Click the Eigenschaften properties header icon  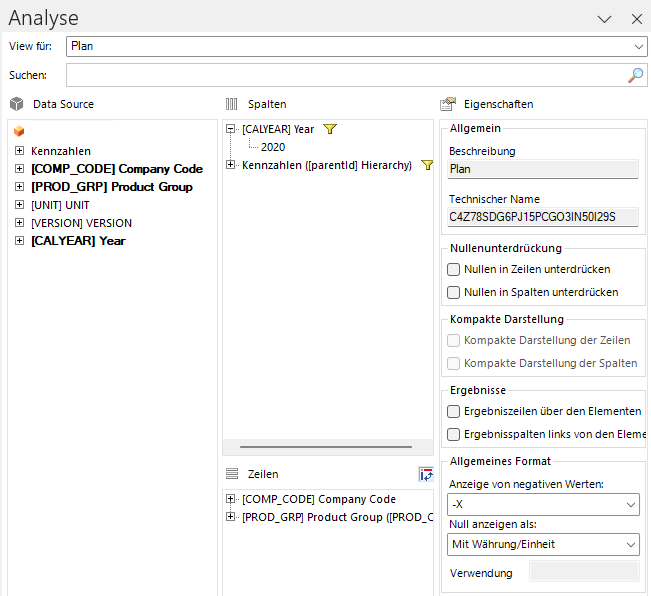click(448, 104)
